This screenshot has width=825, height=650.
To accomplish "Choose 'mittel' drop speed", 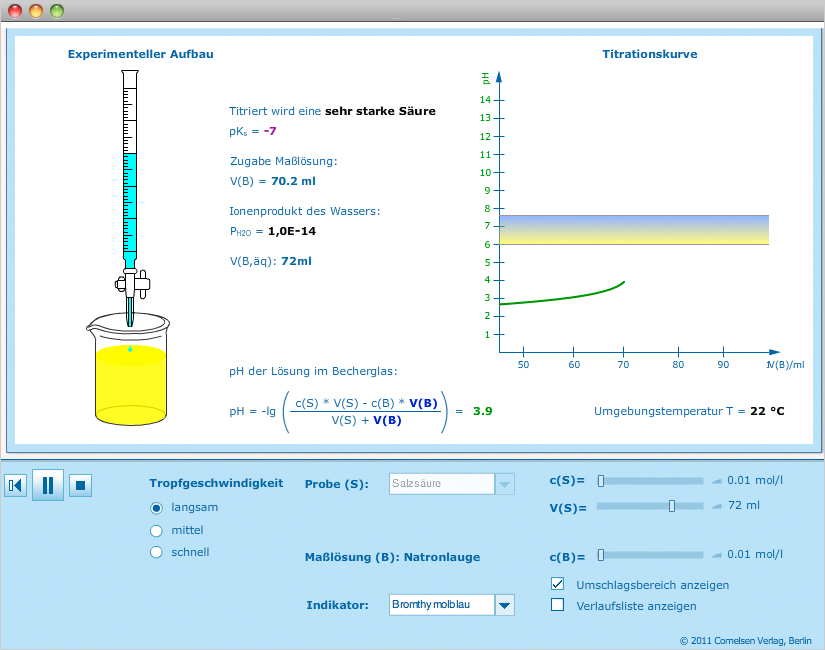I will pyautogui.click(x=156, y=530).
